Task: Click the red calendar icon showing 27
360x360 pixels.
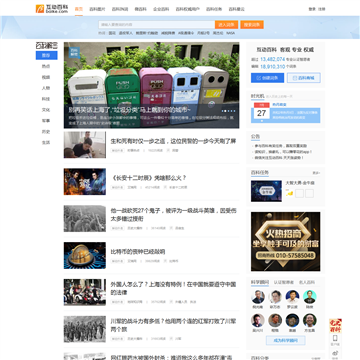Action: coord(262,110)
